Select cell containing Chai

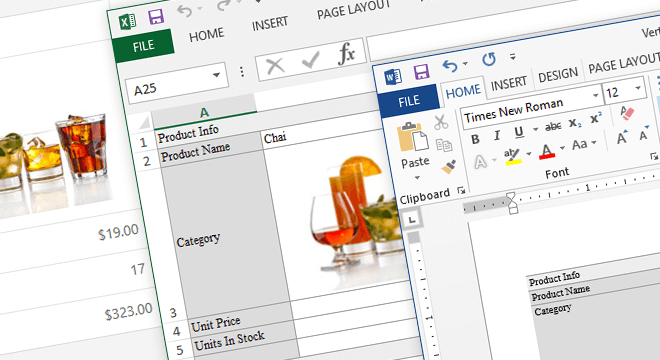click(320, 133)
